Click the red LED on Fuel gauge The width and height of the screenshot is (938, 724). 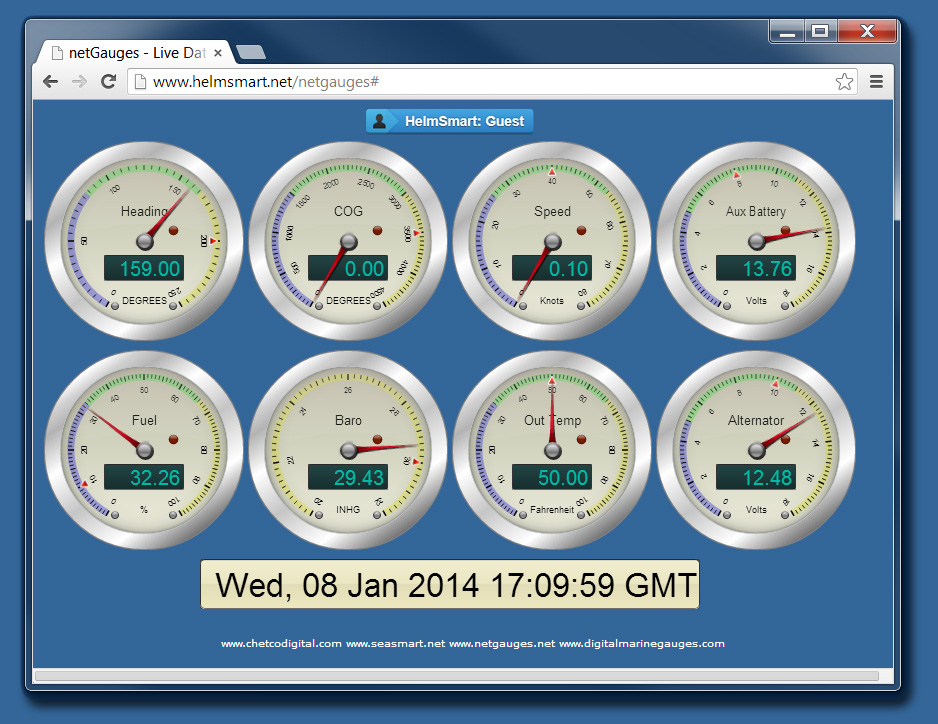point(173,439)
